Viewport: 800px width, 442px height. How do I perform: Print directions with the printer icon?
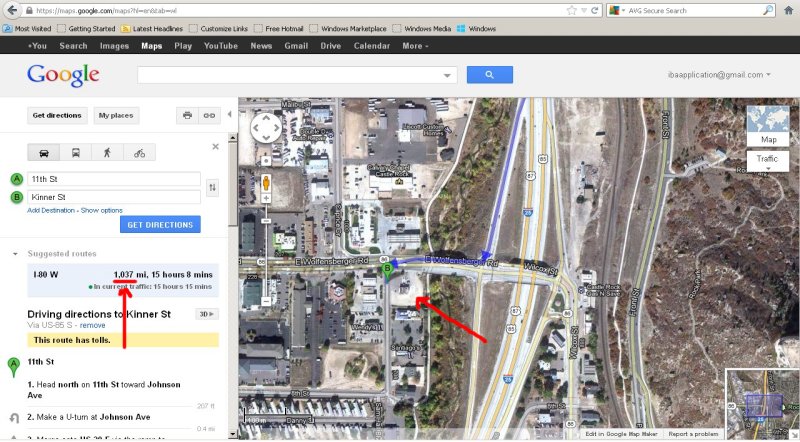point(187,115)
